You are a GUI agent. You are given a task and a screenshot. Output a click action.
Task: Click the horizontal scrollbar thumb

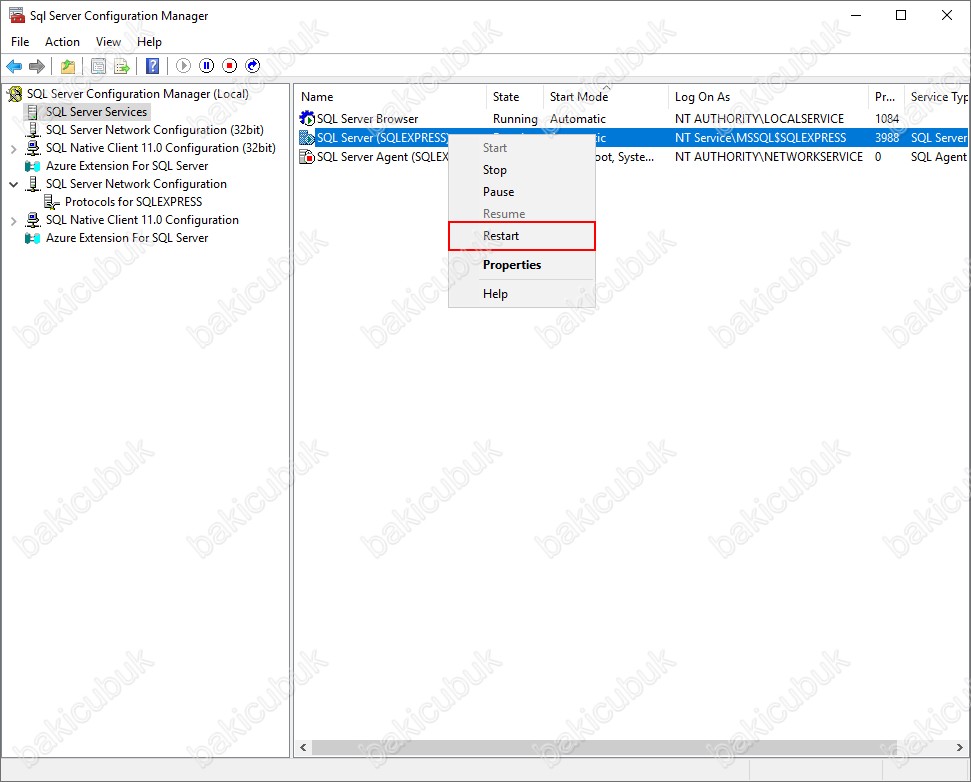[x=604, y=748]
